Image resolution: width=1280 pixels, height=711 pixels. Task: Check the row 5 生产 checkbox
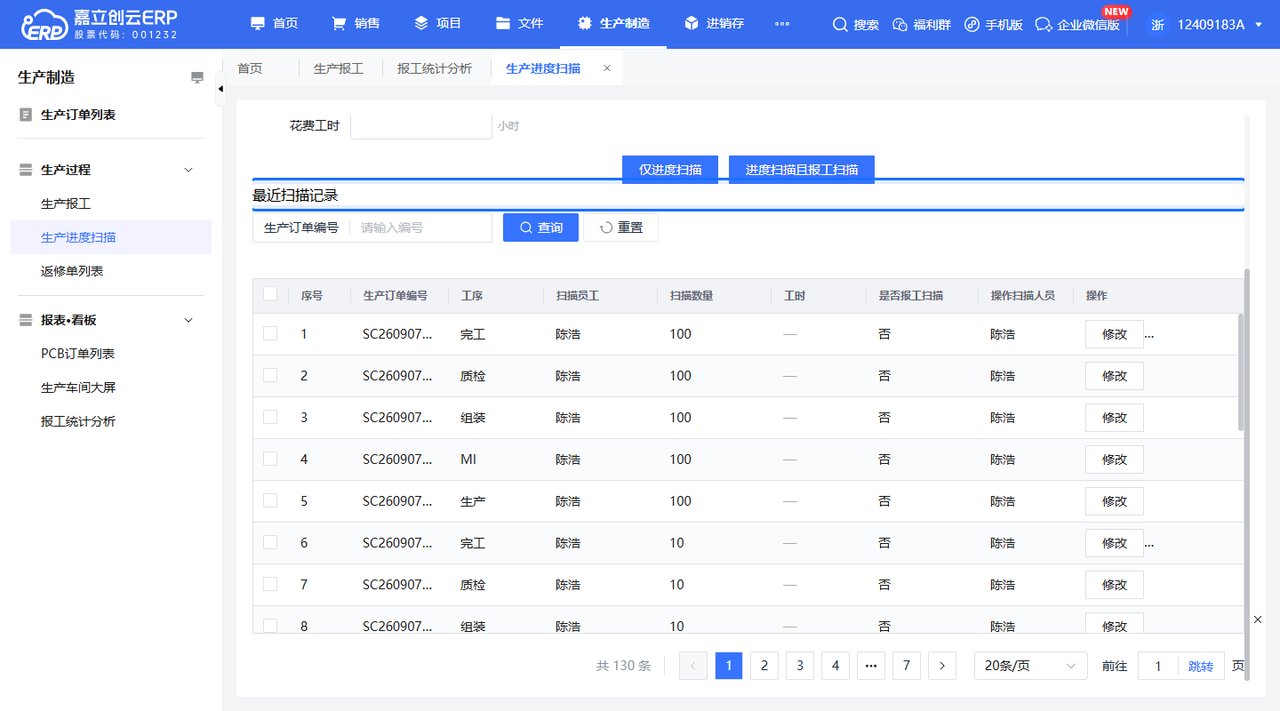point(270,500)
